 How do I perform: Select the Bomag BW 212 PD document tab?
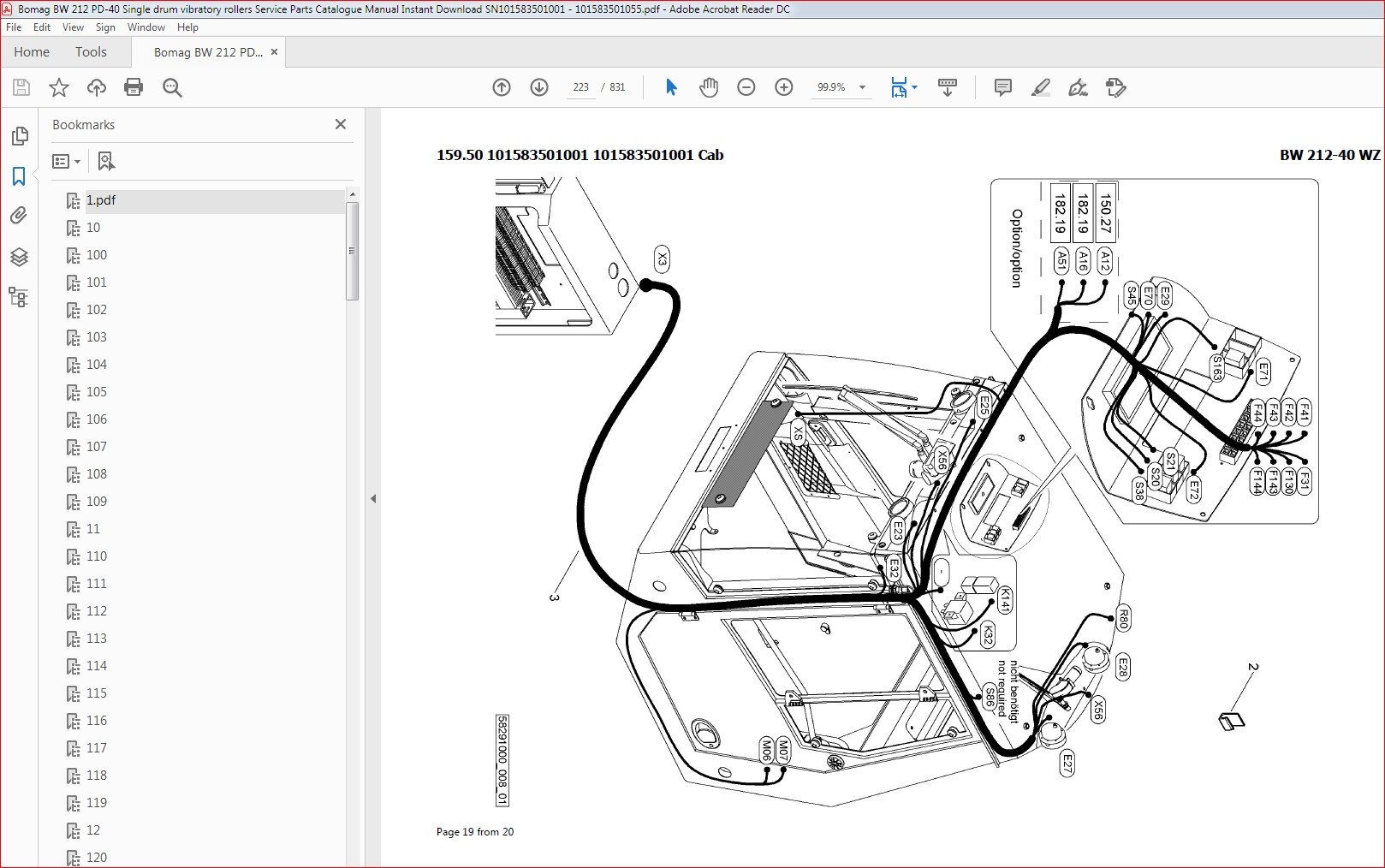(208, 52)
